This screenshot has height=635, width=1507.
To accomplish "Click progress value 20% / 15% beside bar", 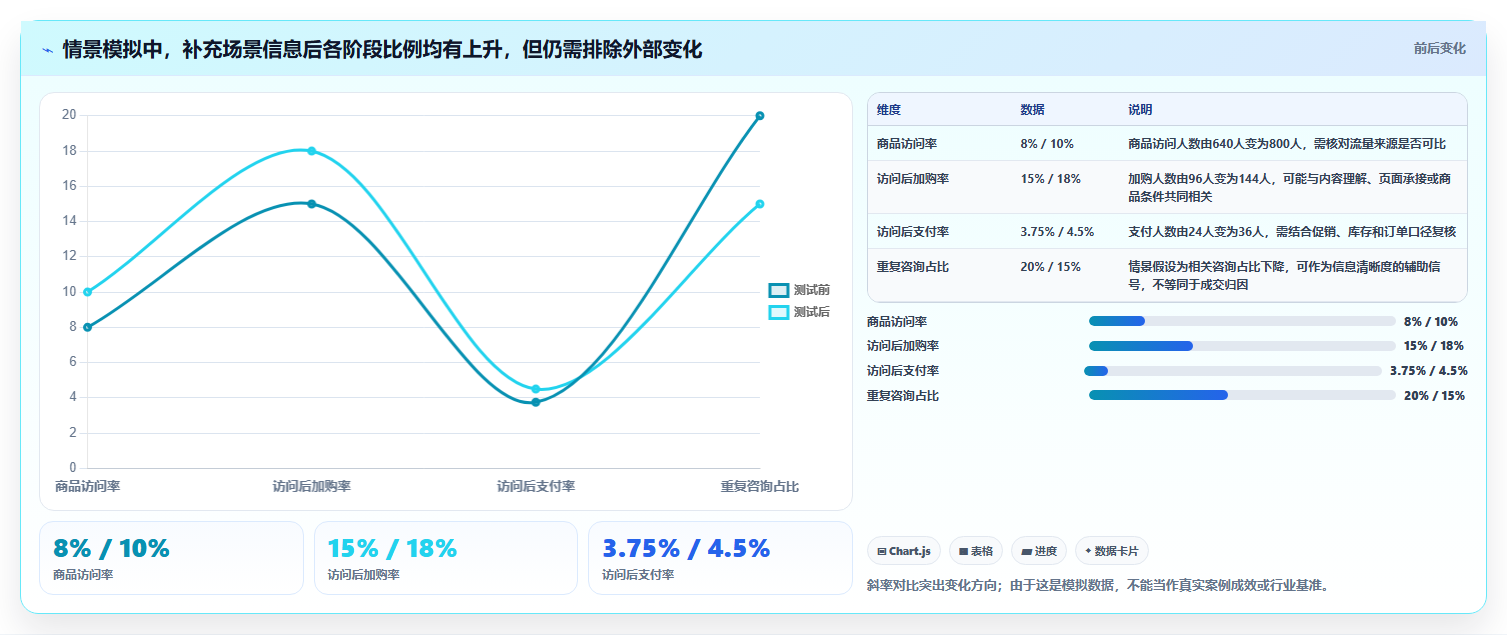I will coord(1434,396).
